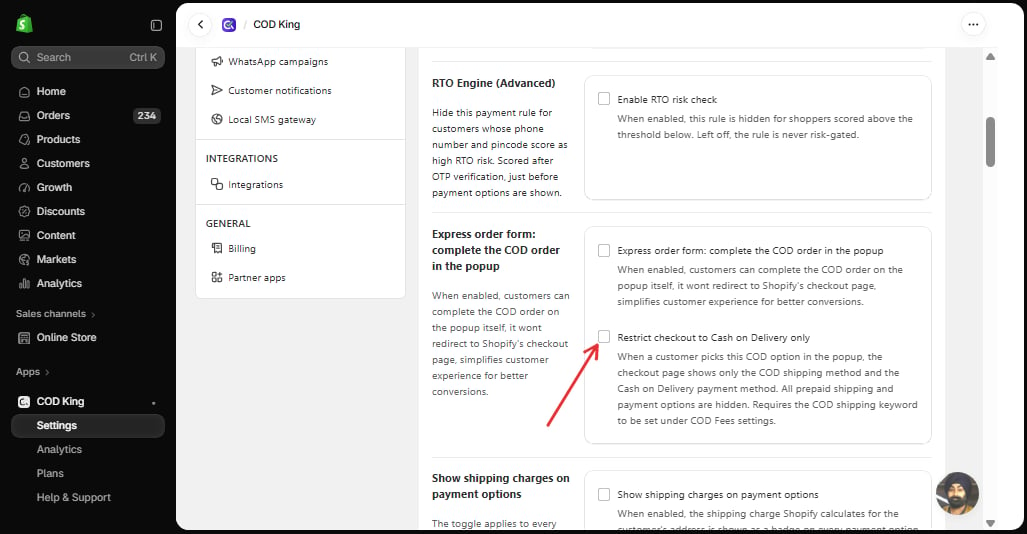Click the Search input field
This screenshot has width=1027, height=534.
point(88,58)
